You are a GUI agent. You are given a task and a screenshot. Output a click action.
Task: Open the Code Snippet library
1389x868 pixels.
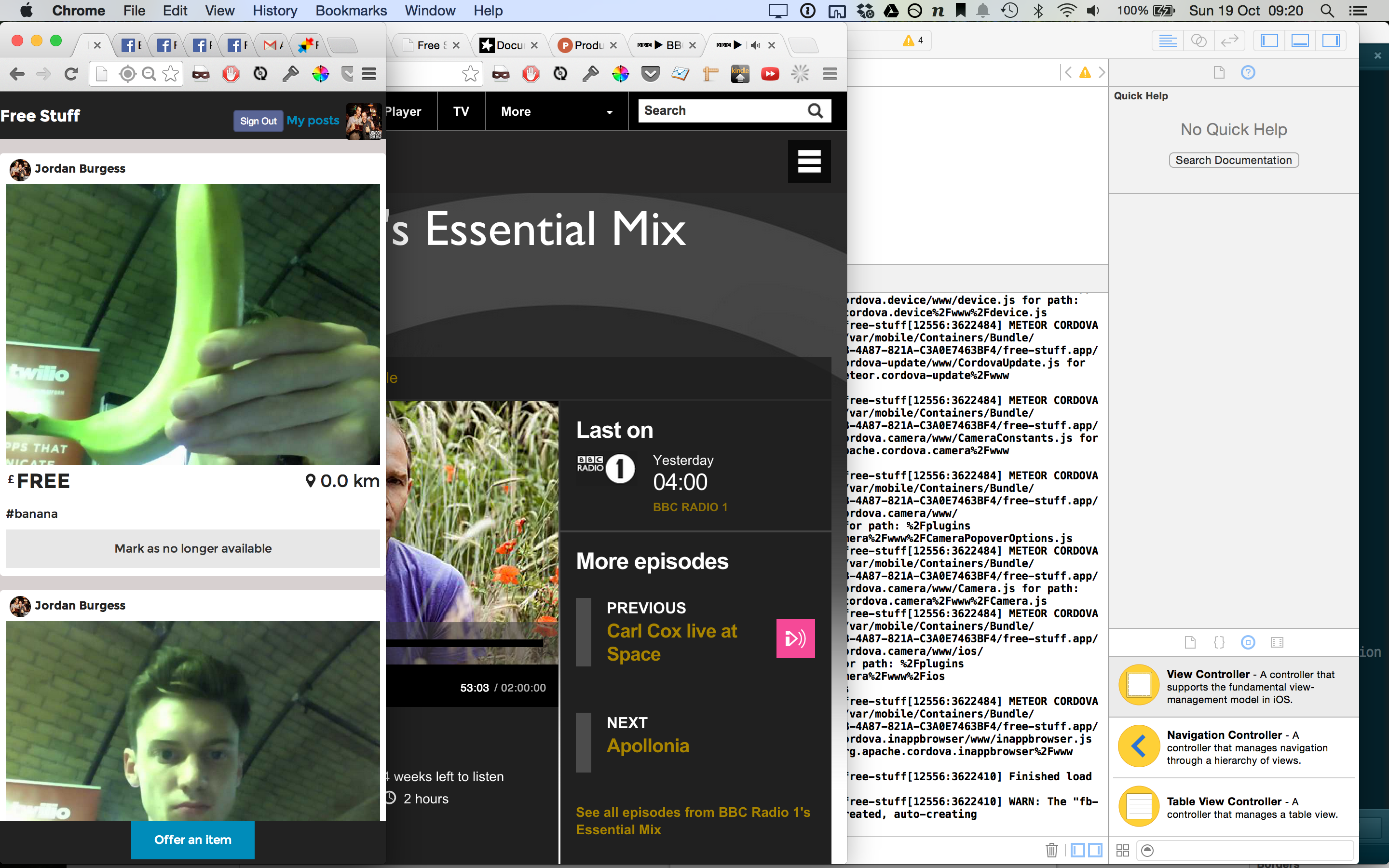tap(1219, 642)
